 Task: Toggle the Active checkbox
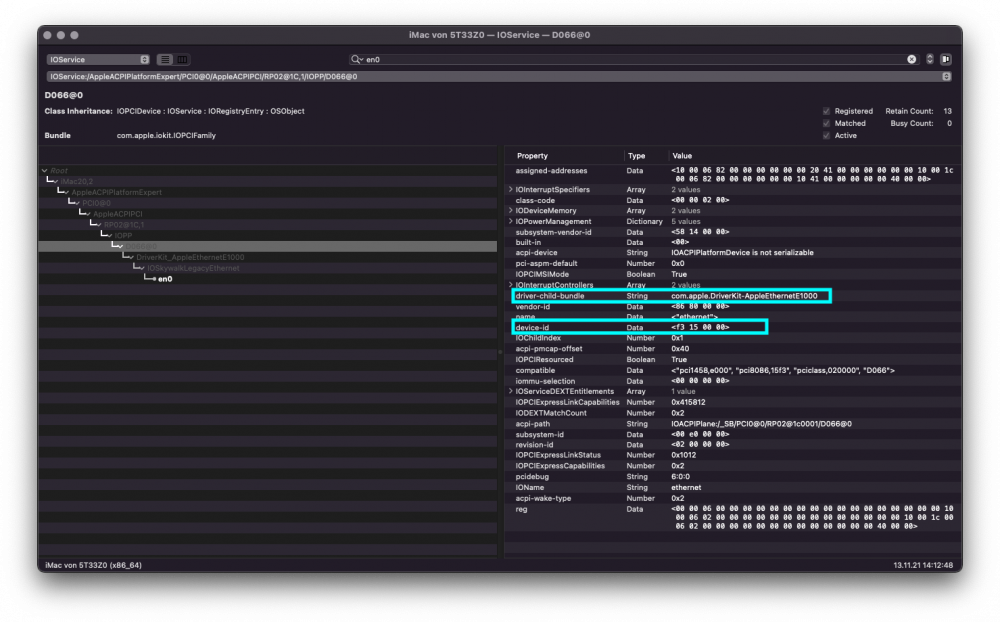[827, 135]
